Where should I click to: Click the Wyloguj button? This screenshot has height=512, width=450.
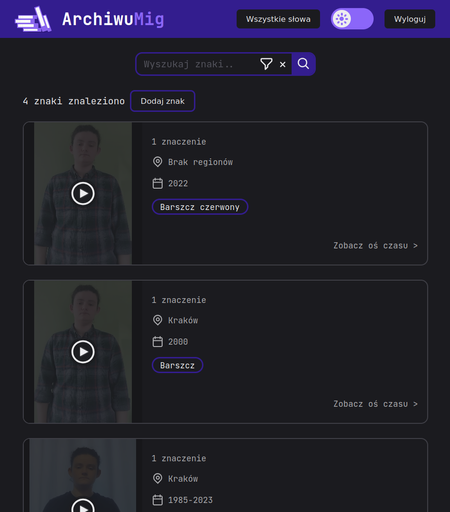410,19
